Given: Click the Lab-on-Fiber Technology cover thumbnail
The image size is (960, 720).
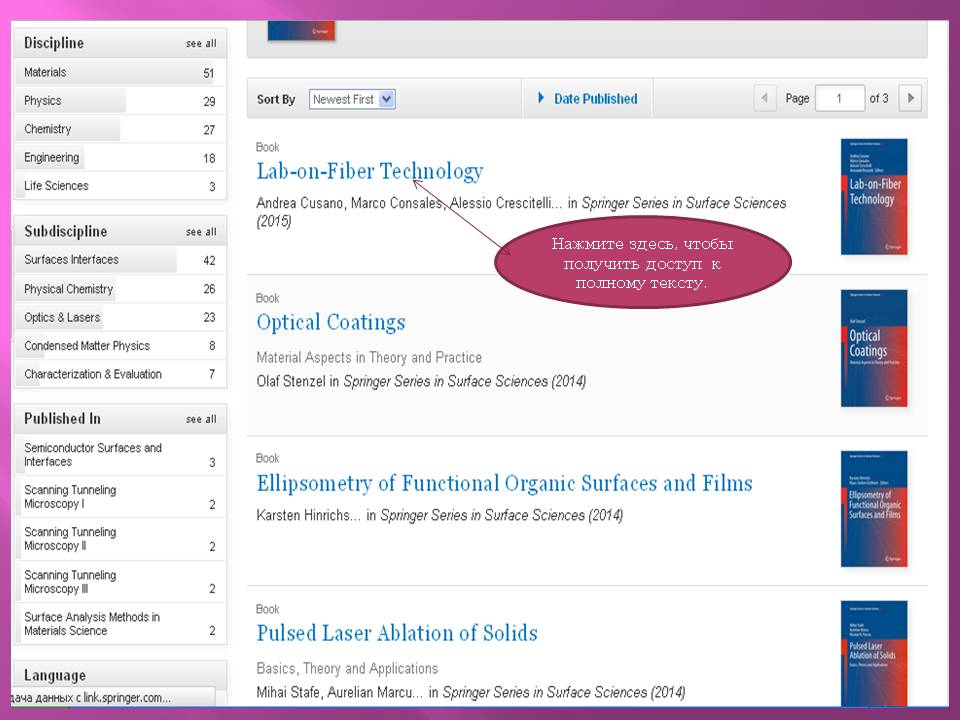Looking at the screenshot, I should (x=873, y=195).
